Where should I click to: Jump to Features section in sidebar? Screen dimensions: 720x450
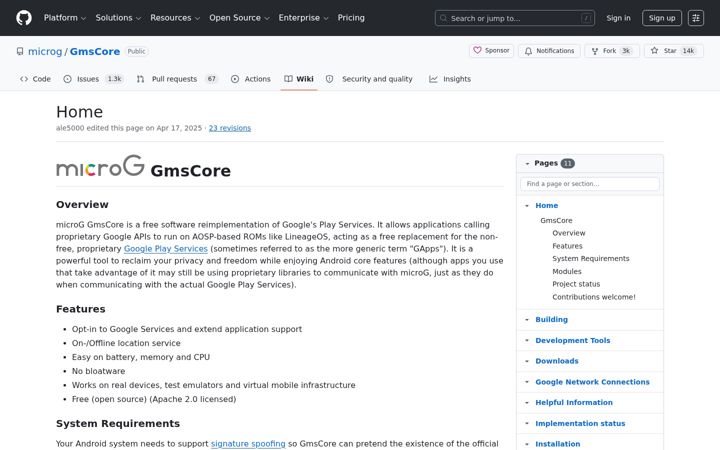567,246
